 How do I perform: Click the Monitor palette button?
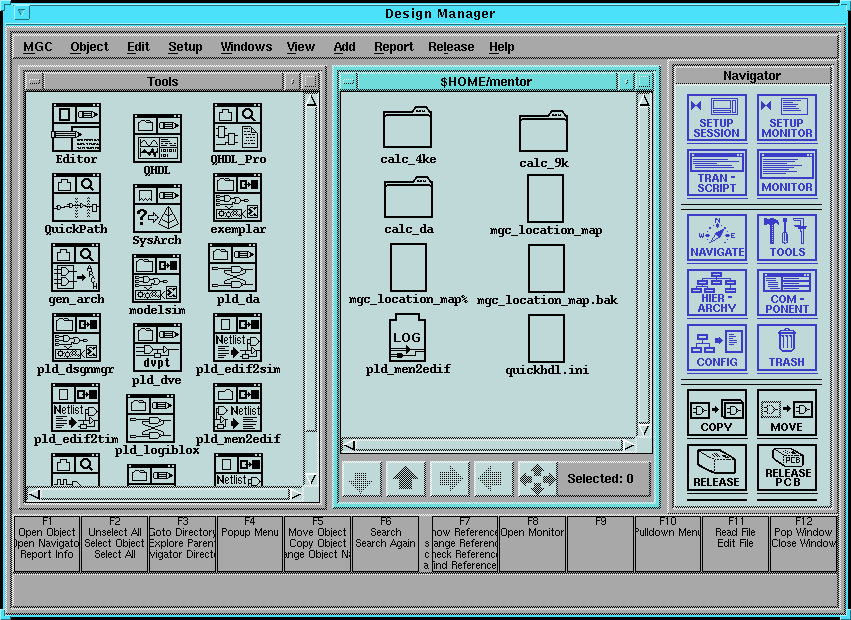pyautogui.click(x=787, y=173)
